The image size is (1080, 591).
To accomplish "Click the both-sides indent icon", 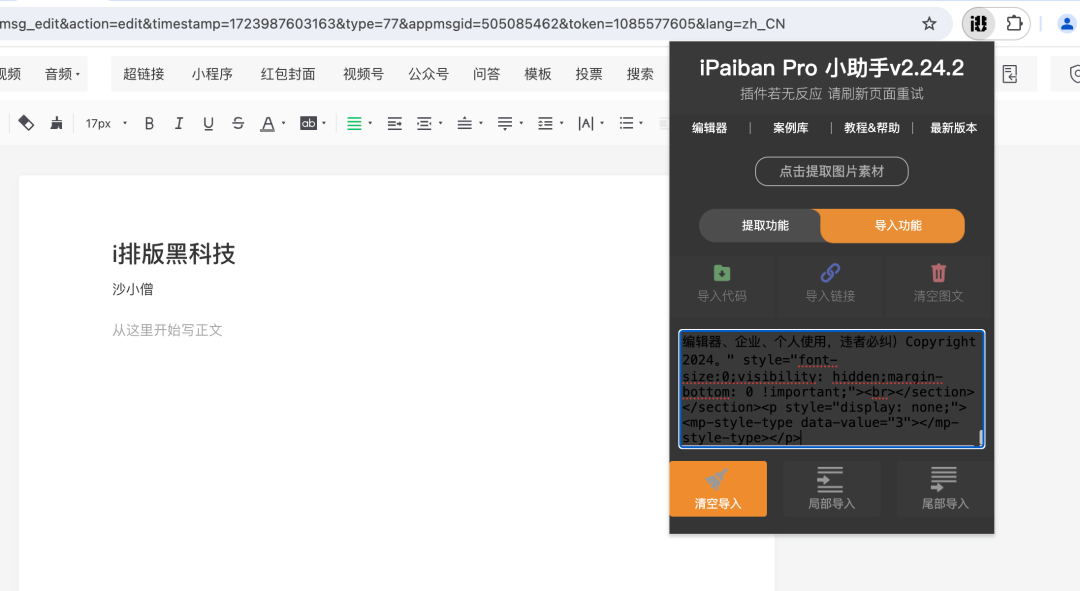I will point(424,123).
